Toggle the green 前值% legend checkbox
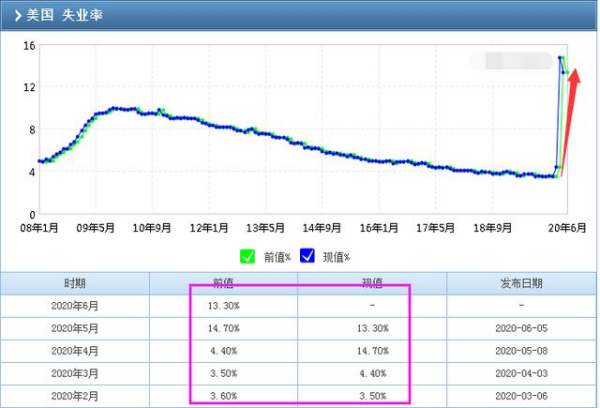The height and width of the screenshot is (408, 600). tap(247, 256)
